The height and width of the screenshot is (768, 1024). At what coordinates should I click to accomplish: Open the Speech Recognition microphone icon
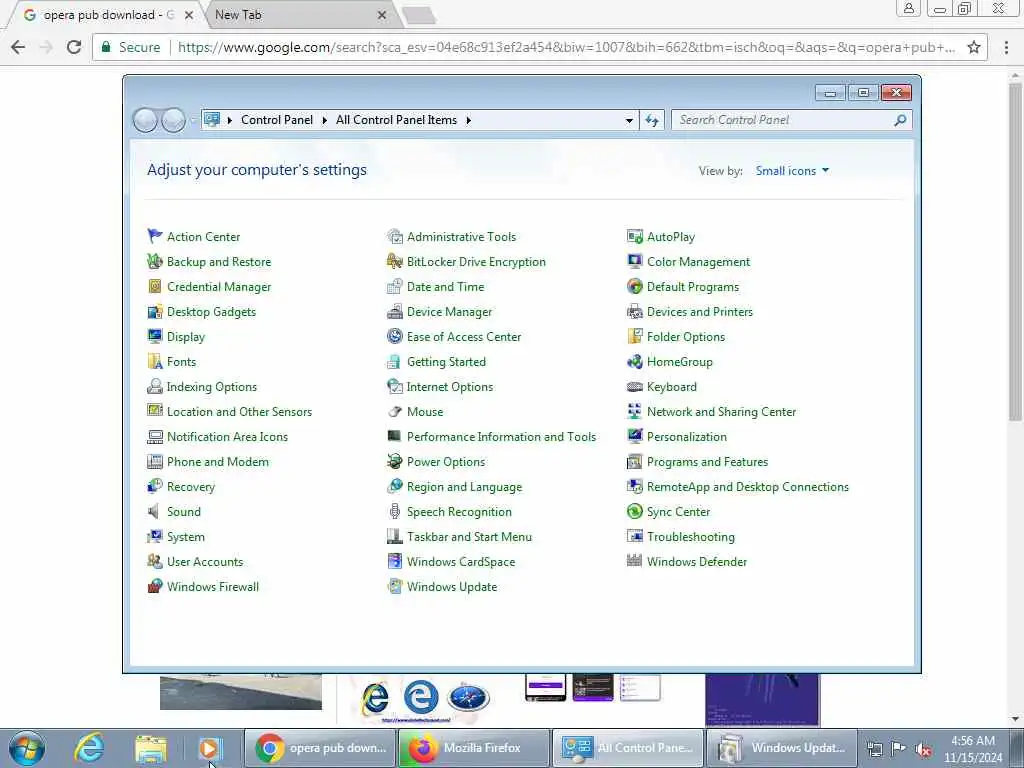(394, 511)
